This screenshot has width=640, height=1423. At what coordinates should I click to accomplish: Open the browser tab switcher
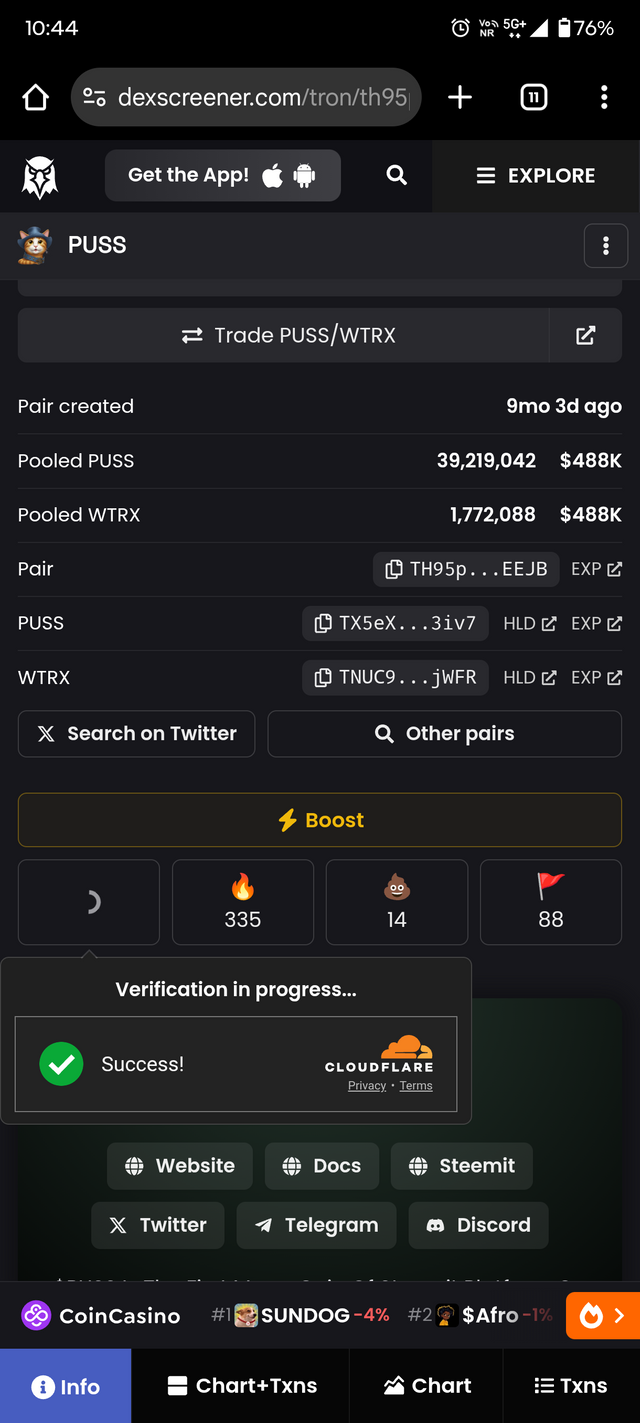(x=534, y=97)
